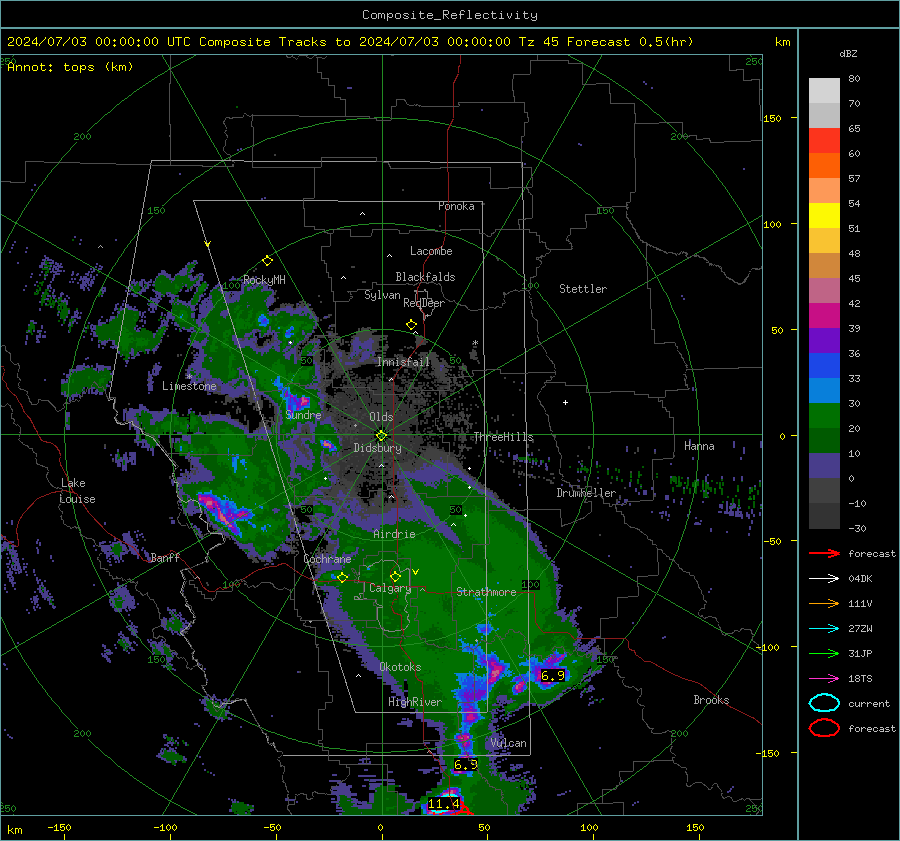Viewport: 900px width, 841px height.
Task: Select the bright yellow 54 dBZ swatch
Action: (x=824, y=215)
